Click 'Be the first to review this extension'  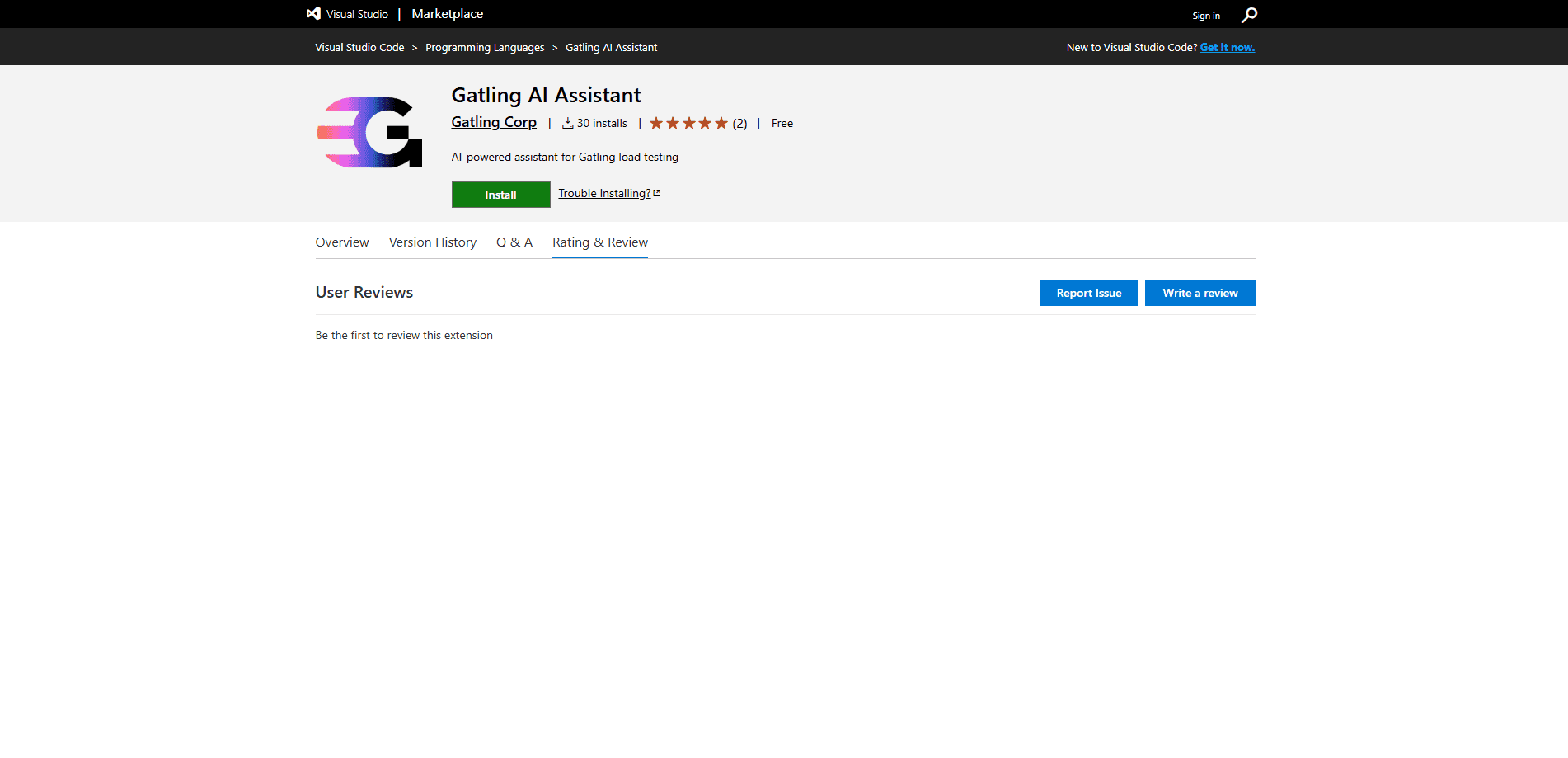click(x=404, y=336)
